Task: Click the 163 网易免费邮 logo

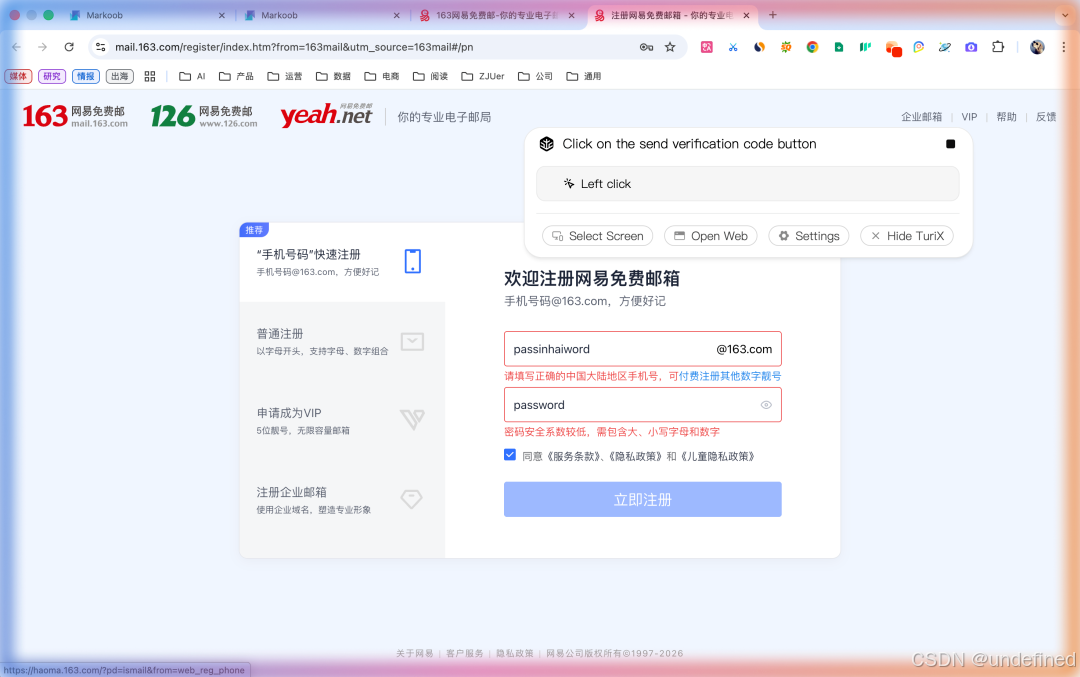Action: (72, 114)
